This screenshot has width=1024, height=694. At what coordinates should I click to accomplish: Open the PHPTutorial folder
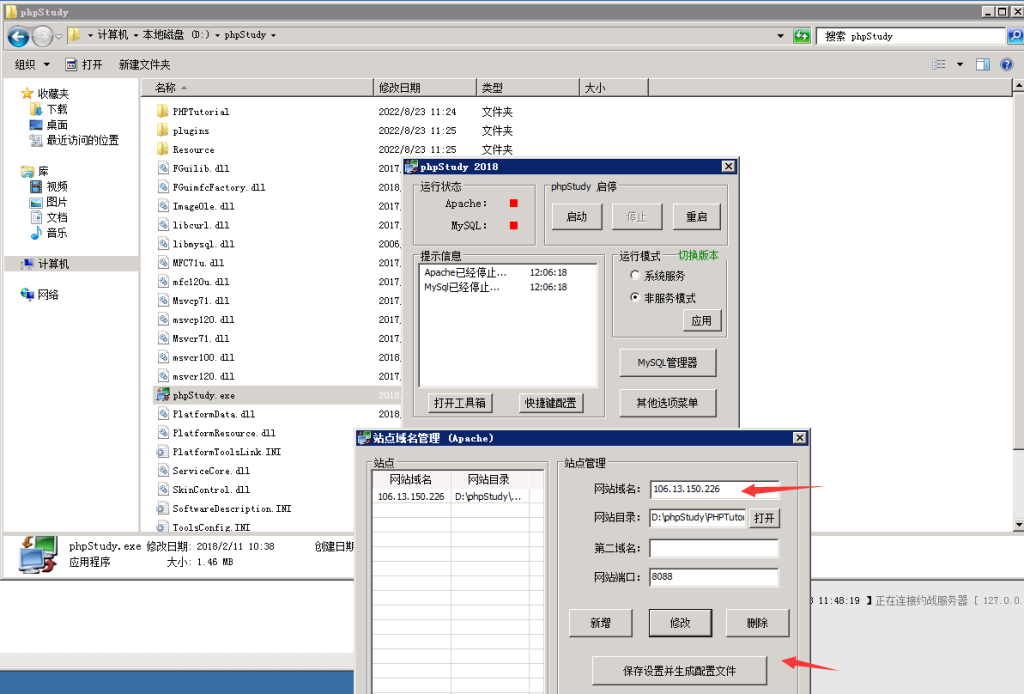point(200,112)
